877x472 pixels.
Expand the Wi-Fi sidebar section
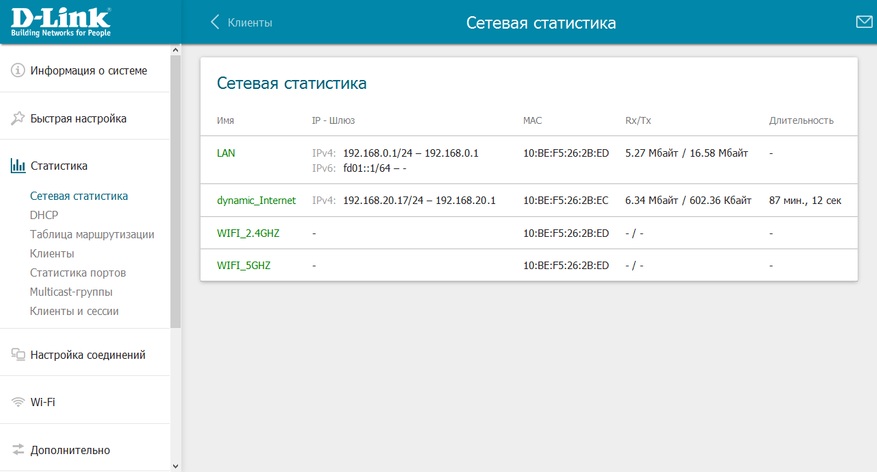click(43, 402)
